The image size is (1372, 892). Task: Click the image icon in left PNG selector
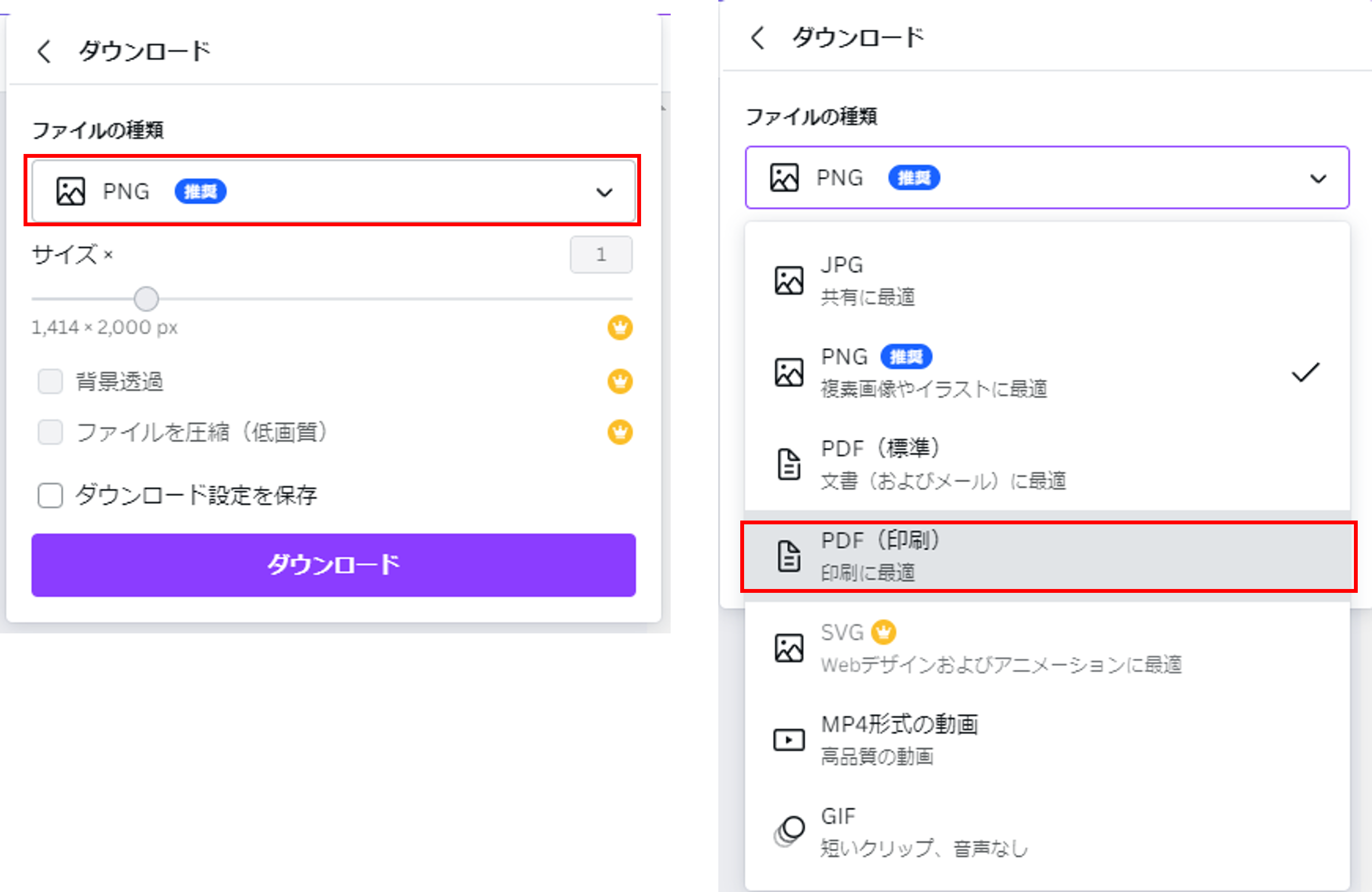point(71,191)
